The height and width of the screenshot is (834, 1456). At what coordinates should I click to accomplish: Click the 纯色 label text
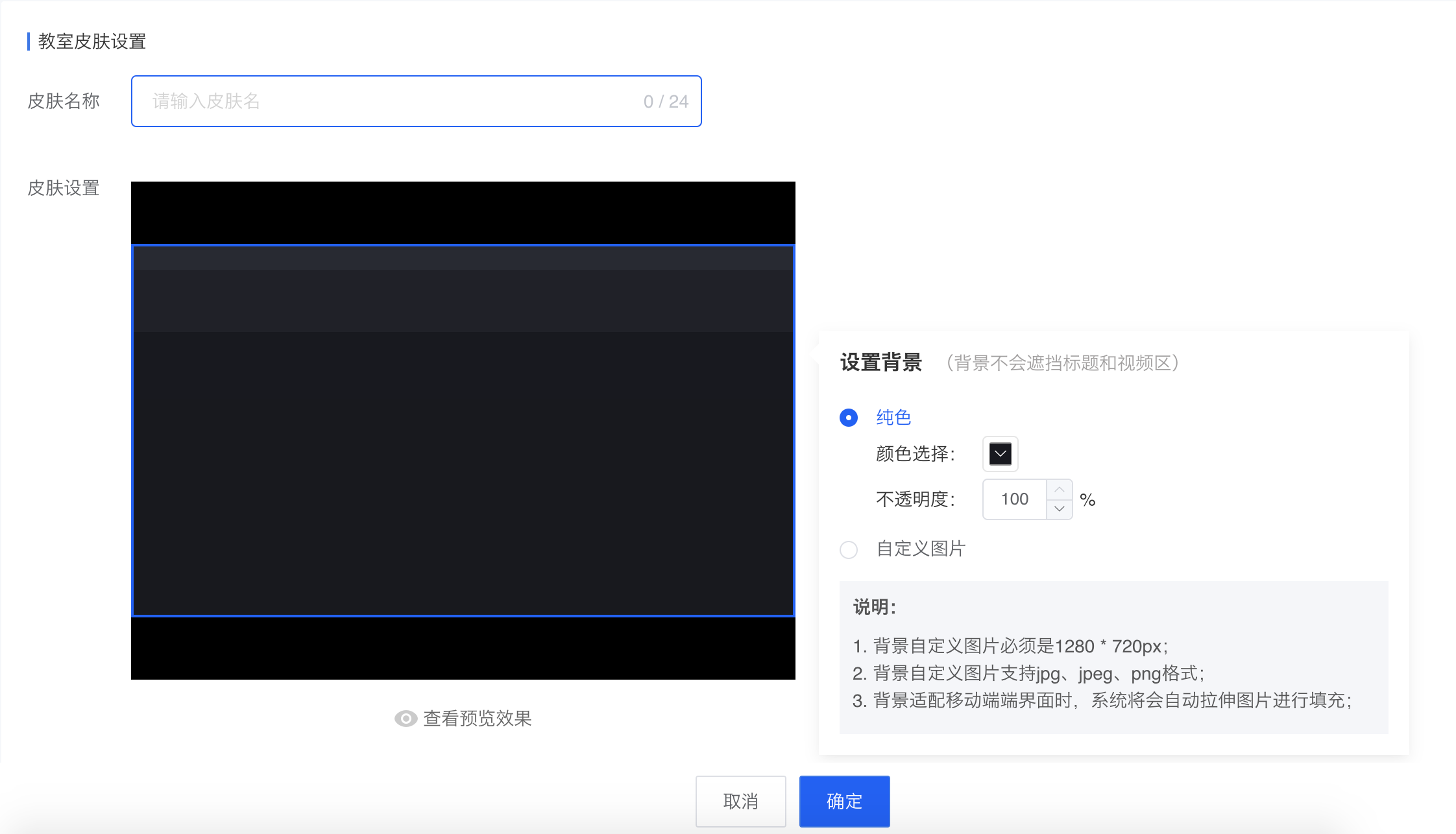click(893, 418)
